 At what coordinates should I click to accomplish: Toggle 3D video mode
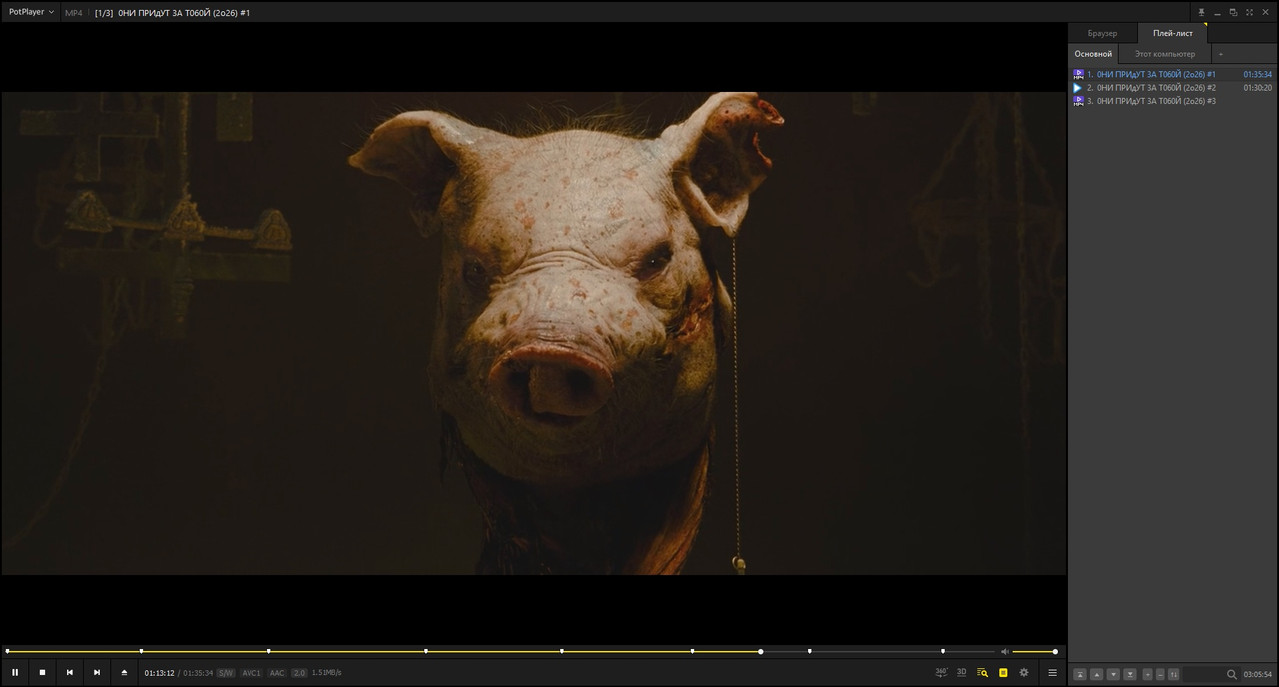coord(962,672)
